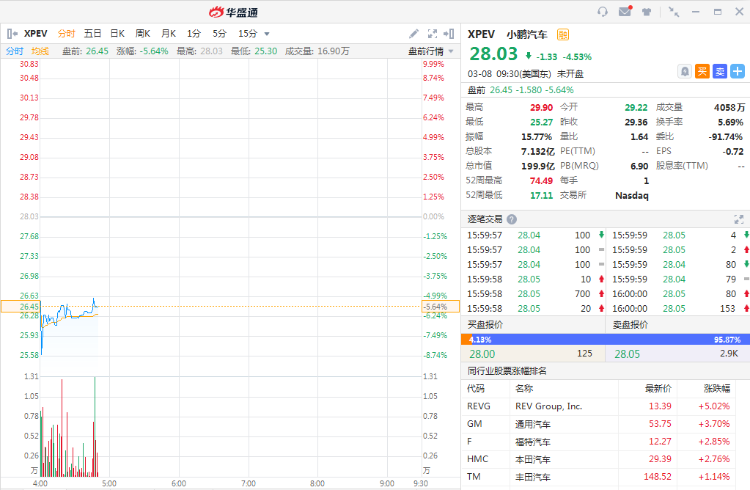
Task: Toggle the left sidebar panel icon
Action: point(11,33)
